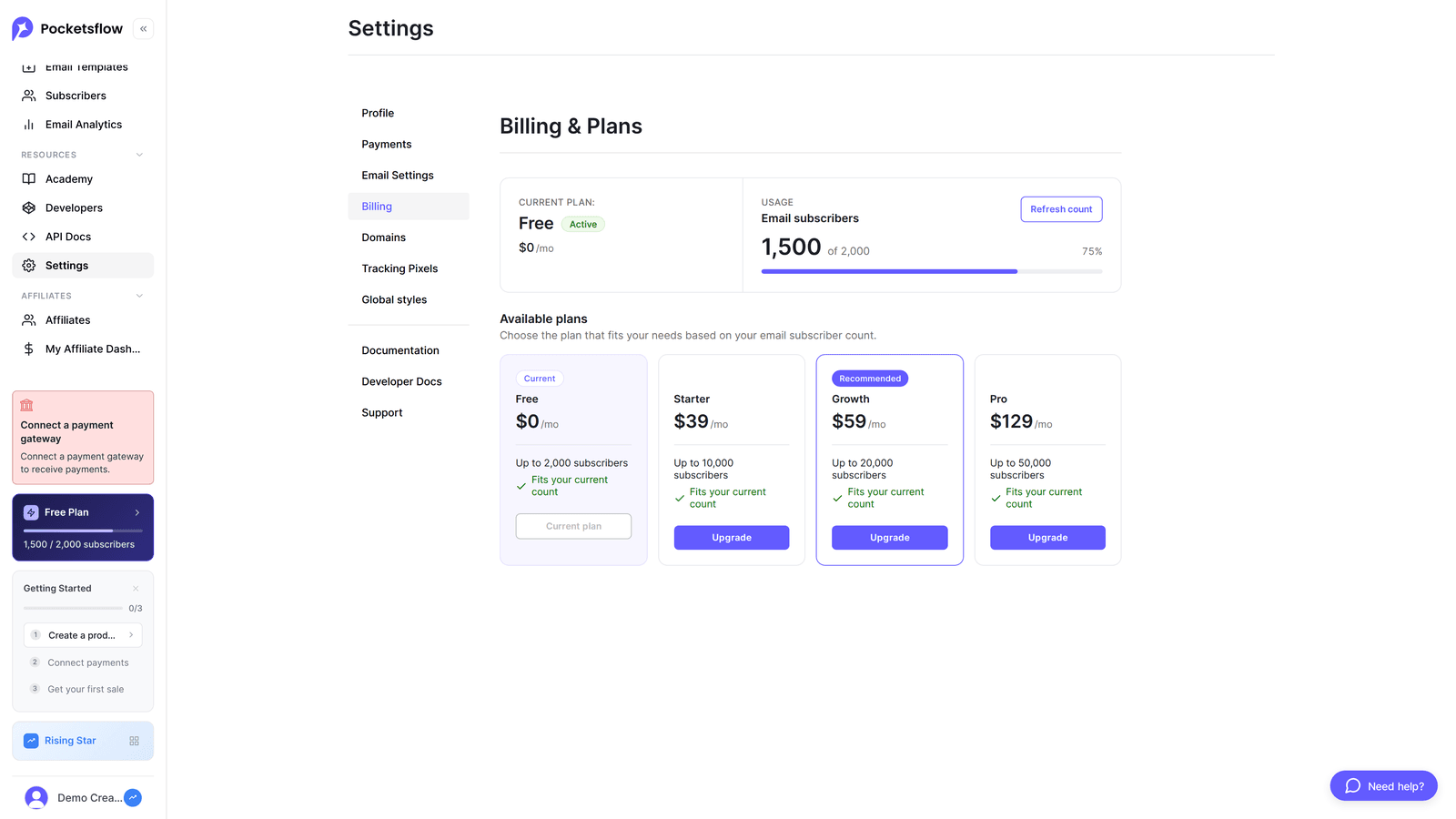Click the Recommended badge on Growth plan
The width and height of the screenshot is (1456, 819).
[x=870, y=379]
